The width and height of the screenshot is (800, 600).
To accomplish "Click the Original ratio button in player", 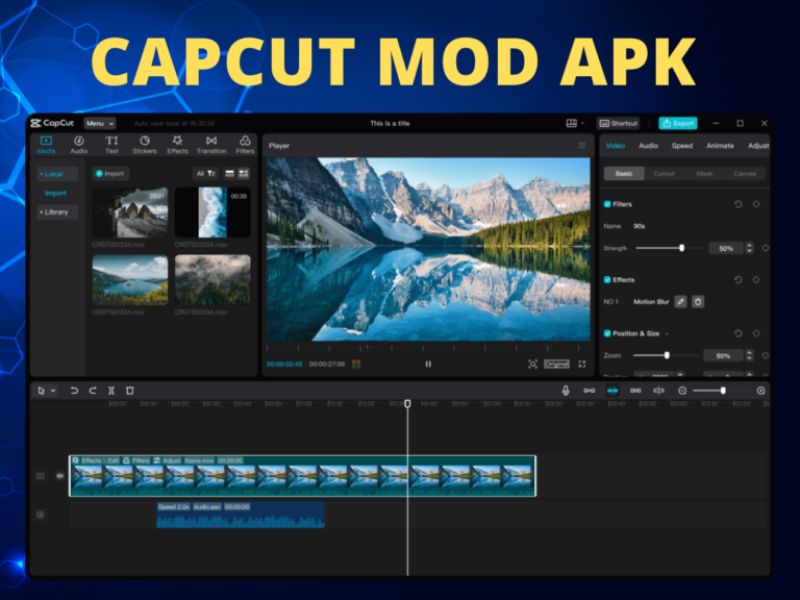I will 557,364.
